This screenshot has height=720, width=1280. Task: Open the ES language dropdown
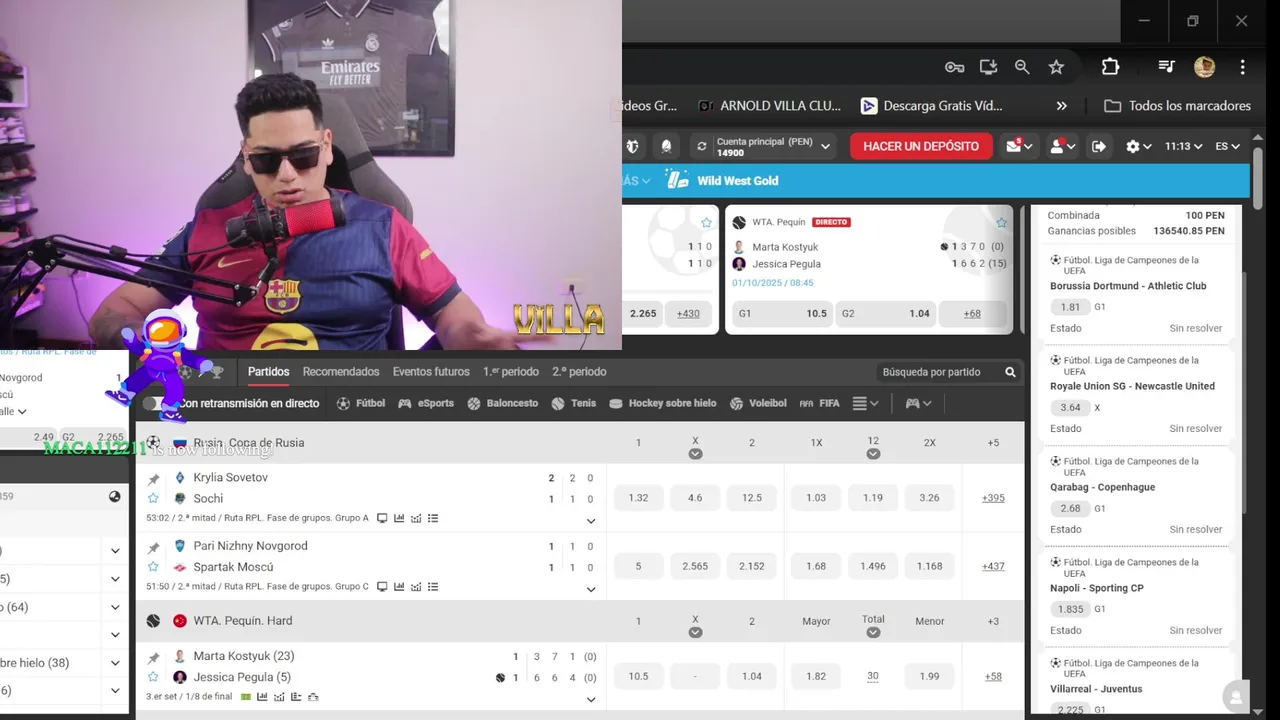pos(1227,146)
